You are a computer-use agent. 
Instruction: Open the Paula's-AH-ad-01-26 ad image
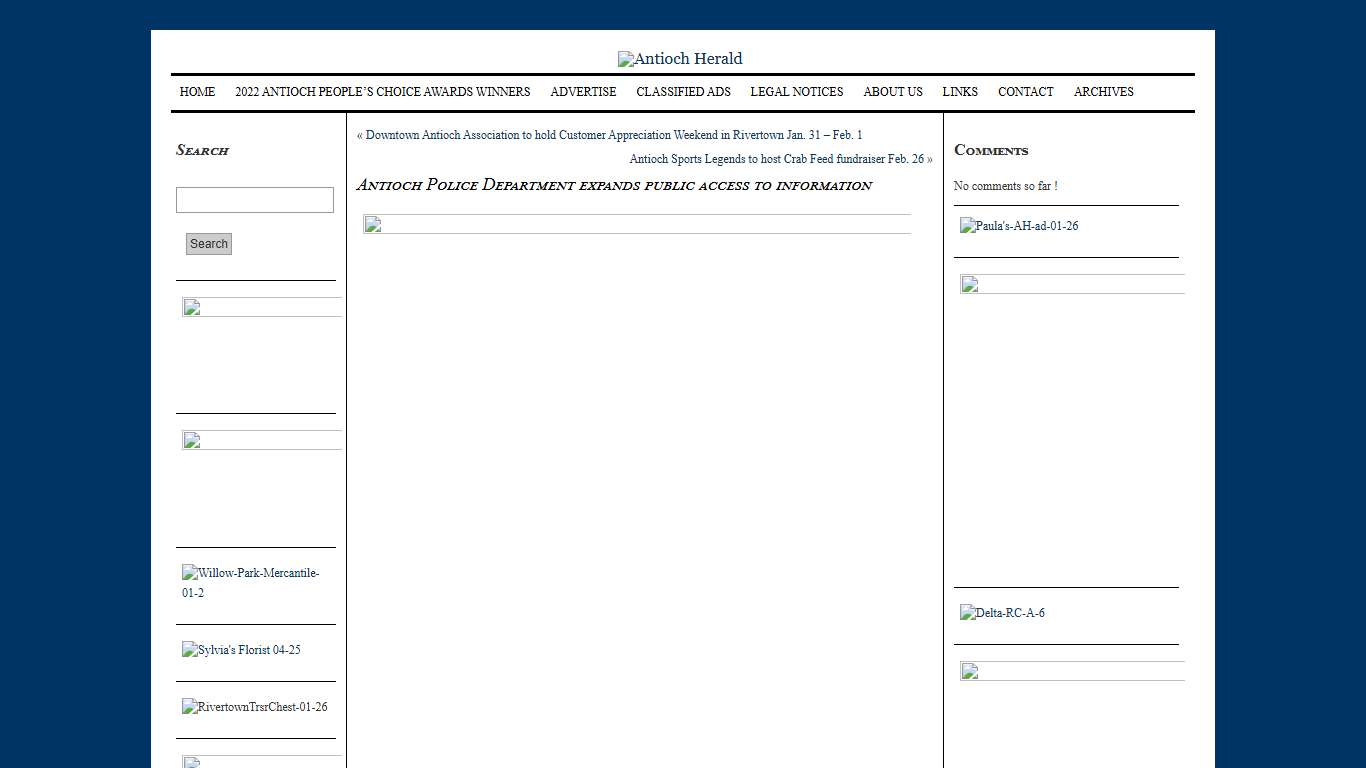click(x=1019, y=226)
